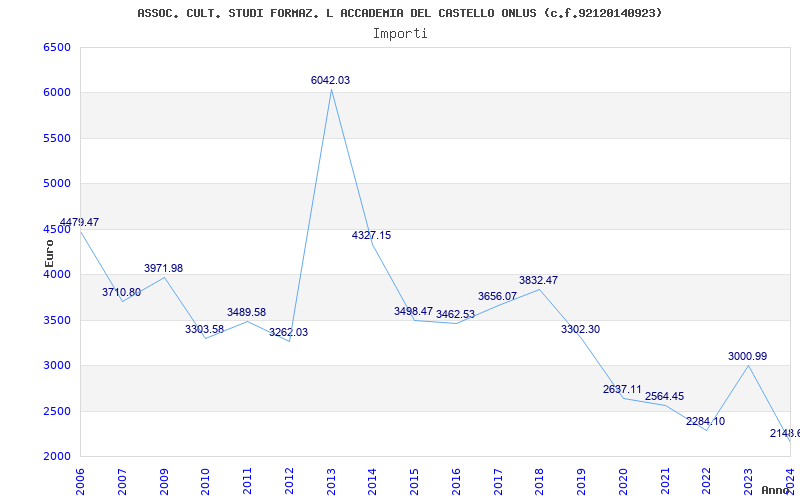Click the 3262.03 data label
The height and width of the screenshot is (500, 800).
tap(289, 332)
